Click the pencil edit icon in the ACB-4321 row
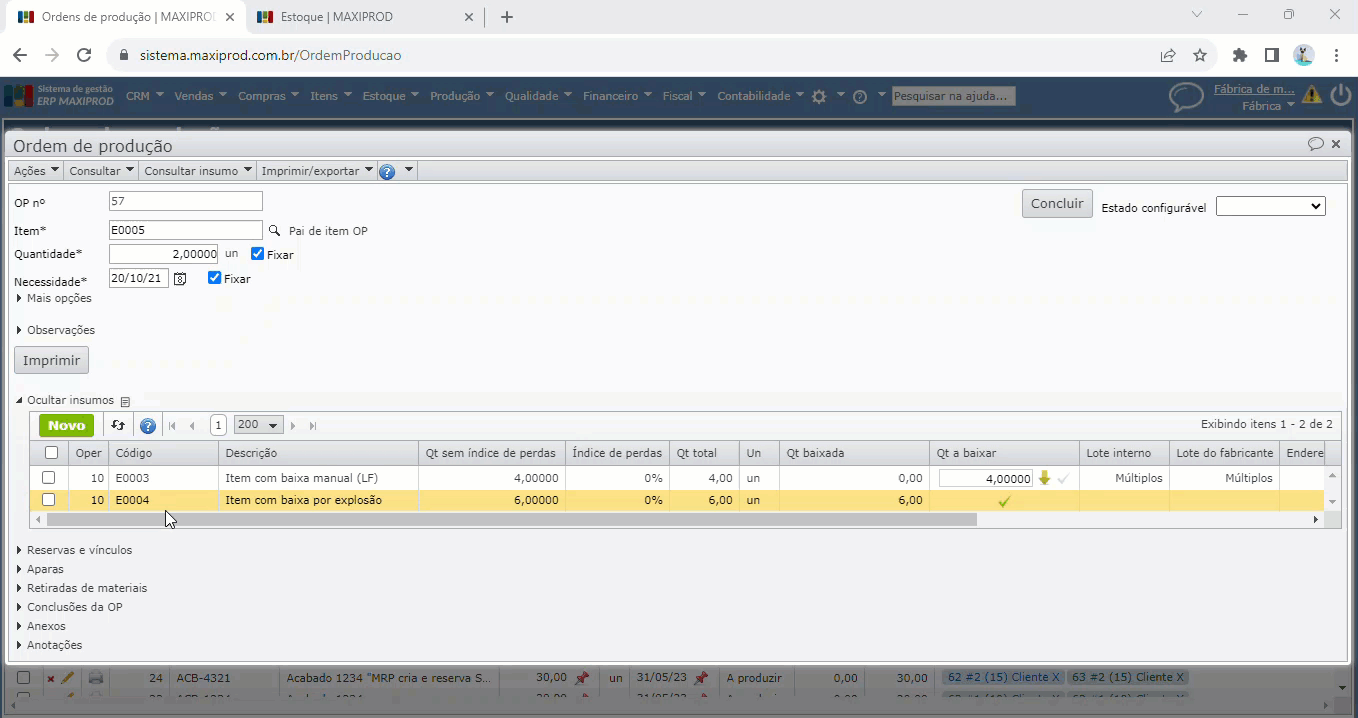1358x718 pixels. pyautogui.click(x=68, y=678)
